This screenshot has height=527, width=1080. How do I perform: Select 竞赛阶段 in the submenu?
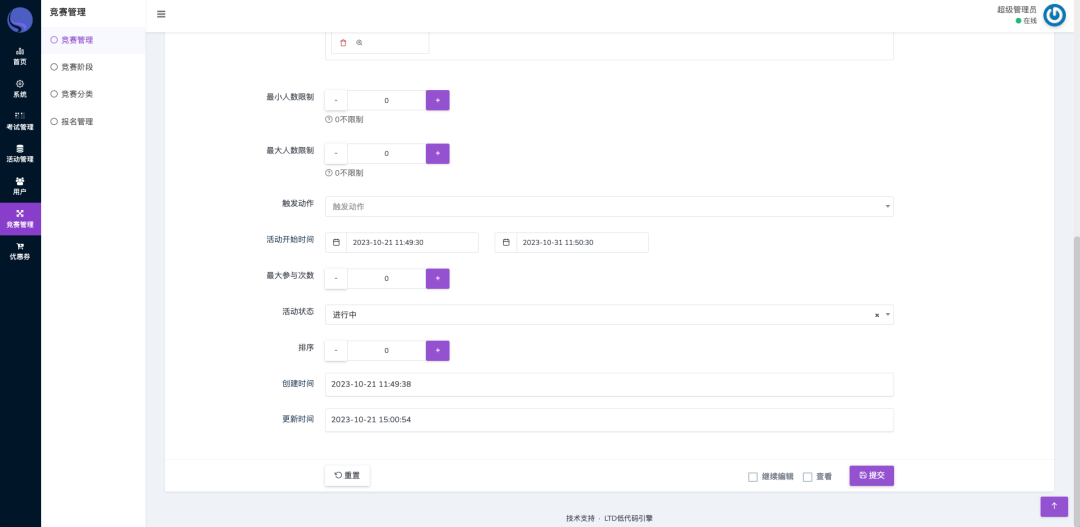pos(76,67)
